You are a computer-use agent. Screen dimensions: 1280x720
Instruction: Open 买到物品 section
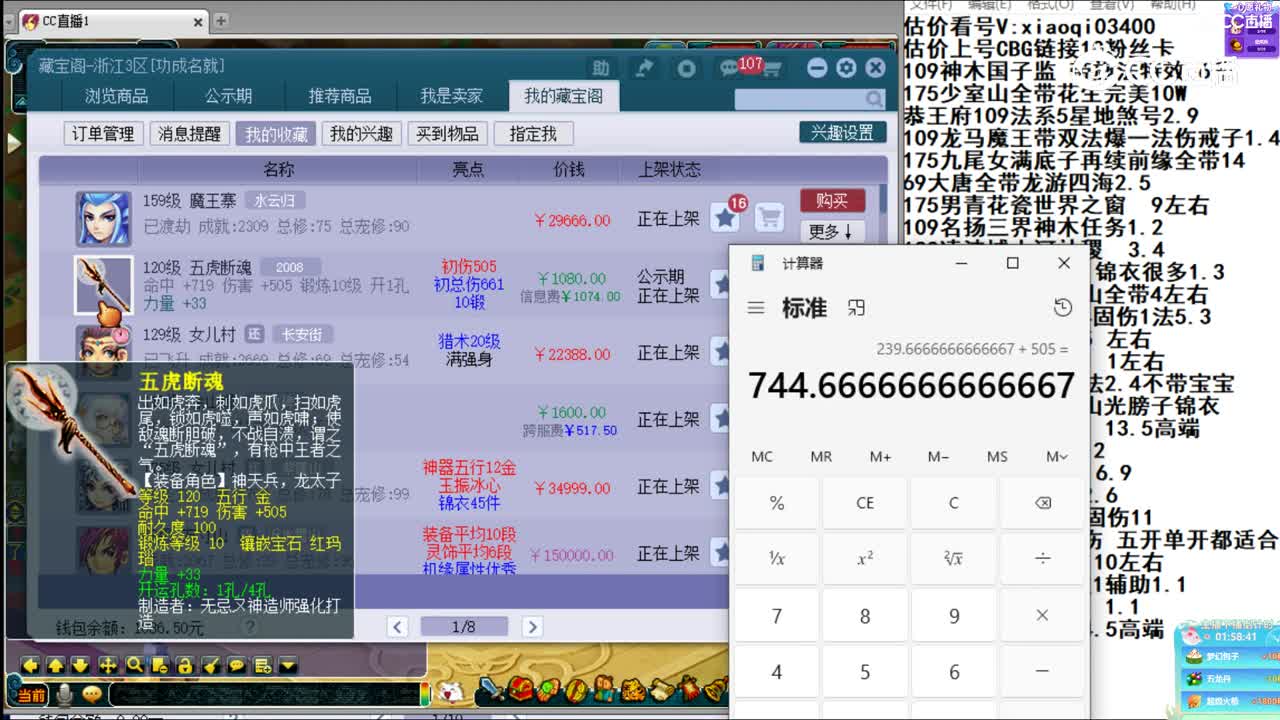(447, 134)
